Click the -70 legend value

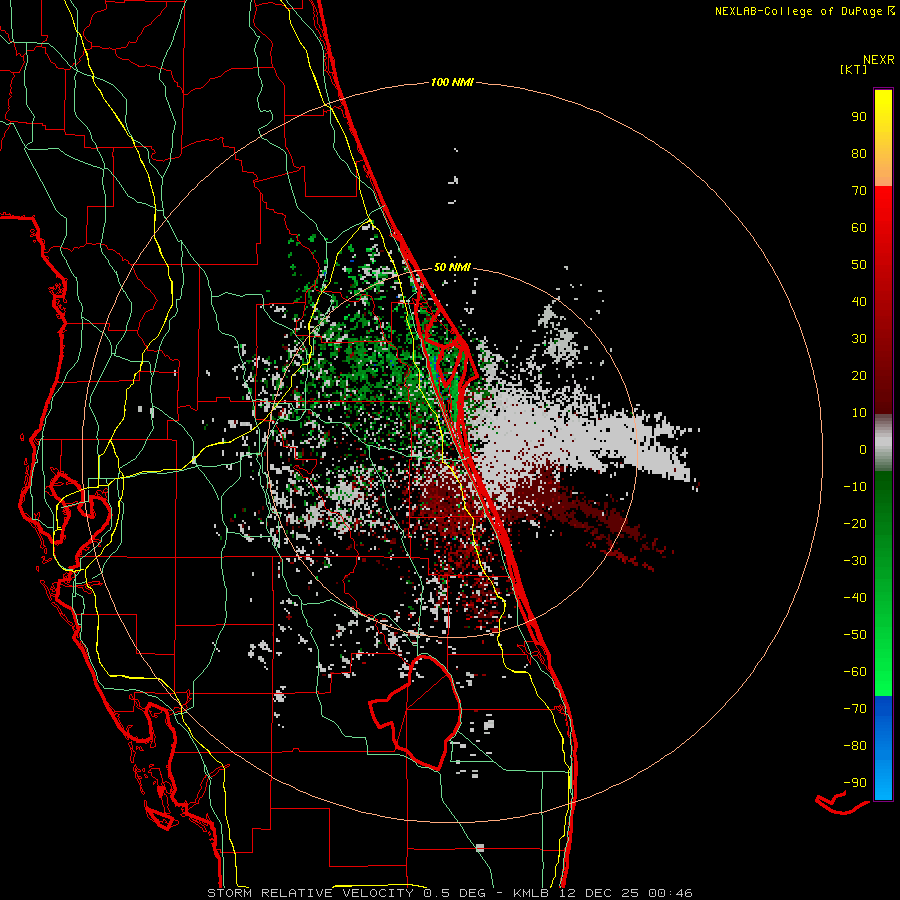(x=855, y=709)
